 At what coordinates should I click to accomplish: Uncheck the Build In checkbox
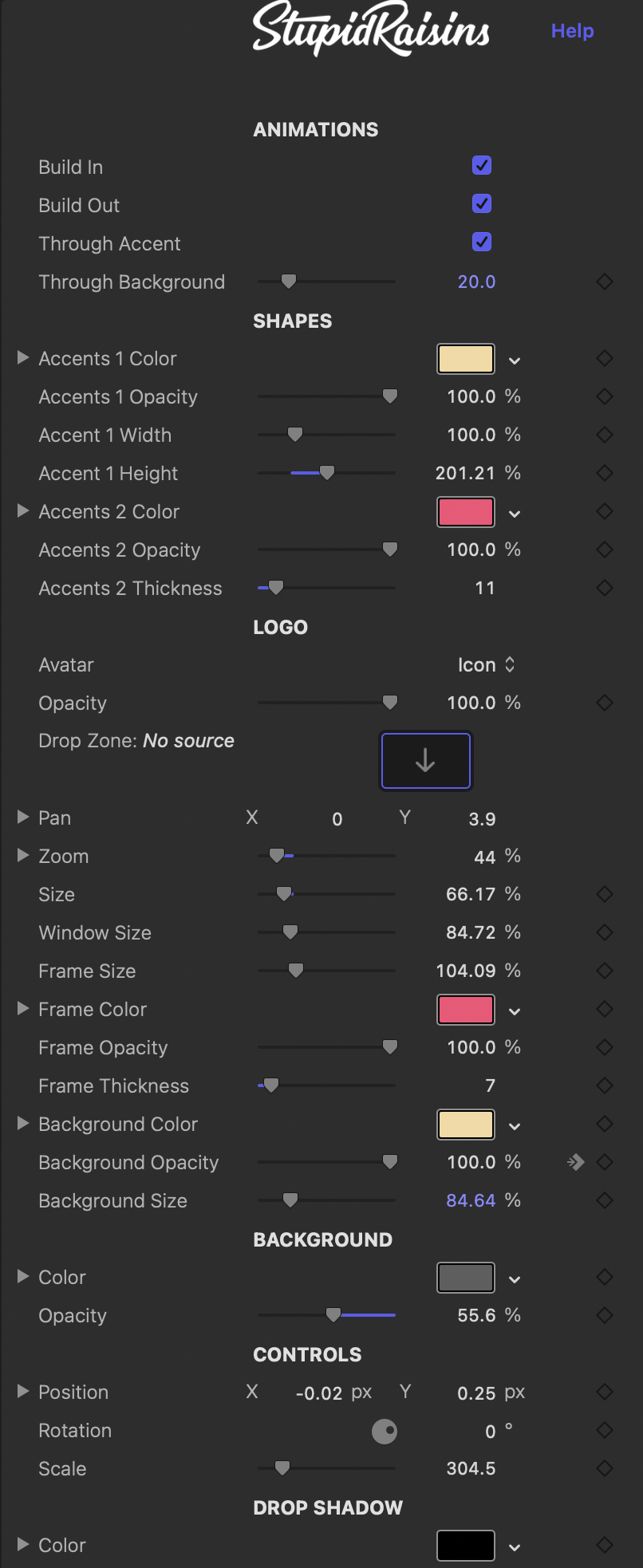pos(482,166)
